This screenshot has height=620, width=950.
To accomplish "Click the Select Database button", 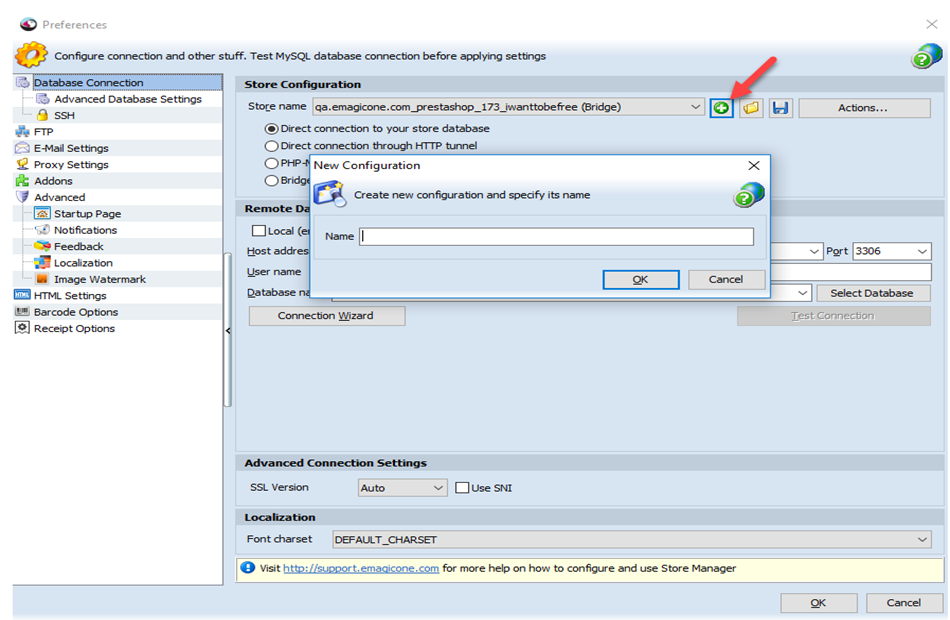I will (873, 293).
